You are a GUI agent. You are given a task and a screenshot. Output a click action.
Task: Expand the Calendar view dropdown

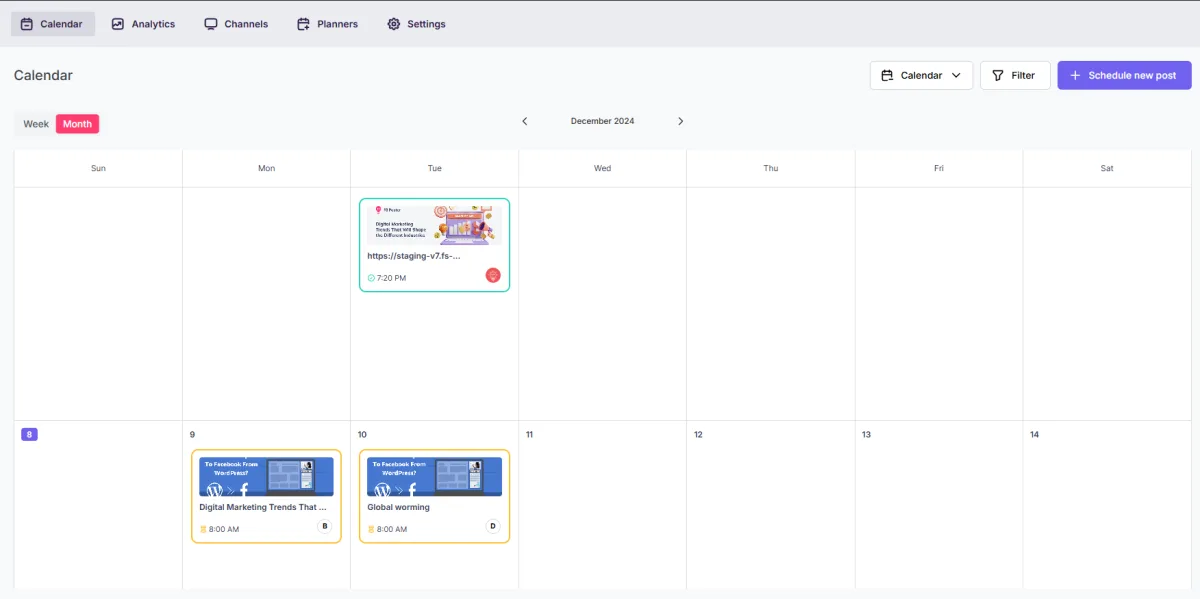click(921, 75)
